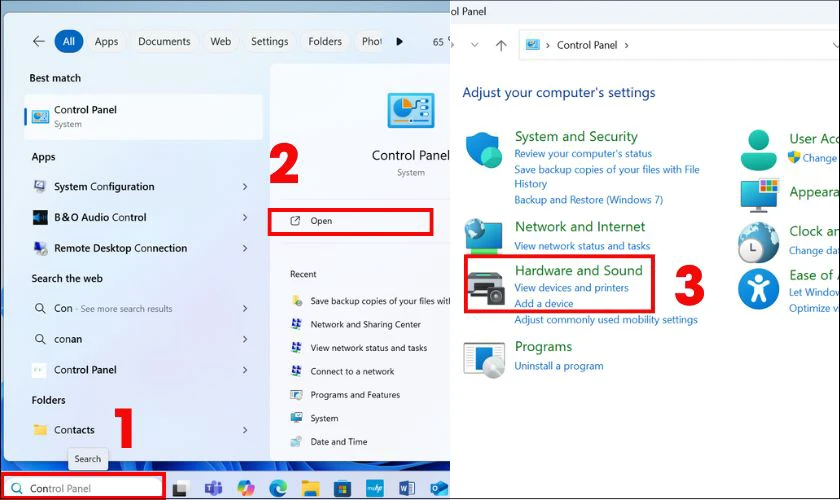Click the Hardware and Sound printer icon
Viewport: 840px width, 500px height.
click(486, 288)
